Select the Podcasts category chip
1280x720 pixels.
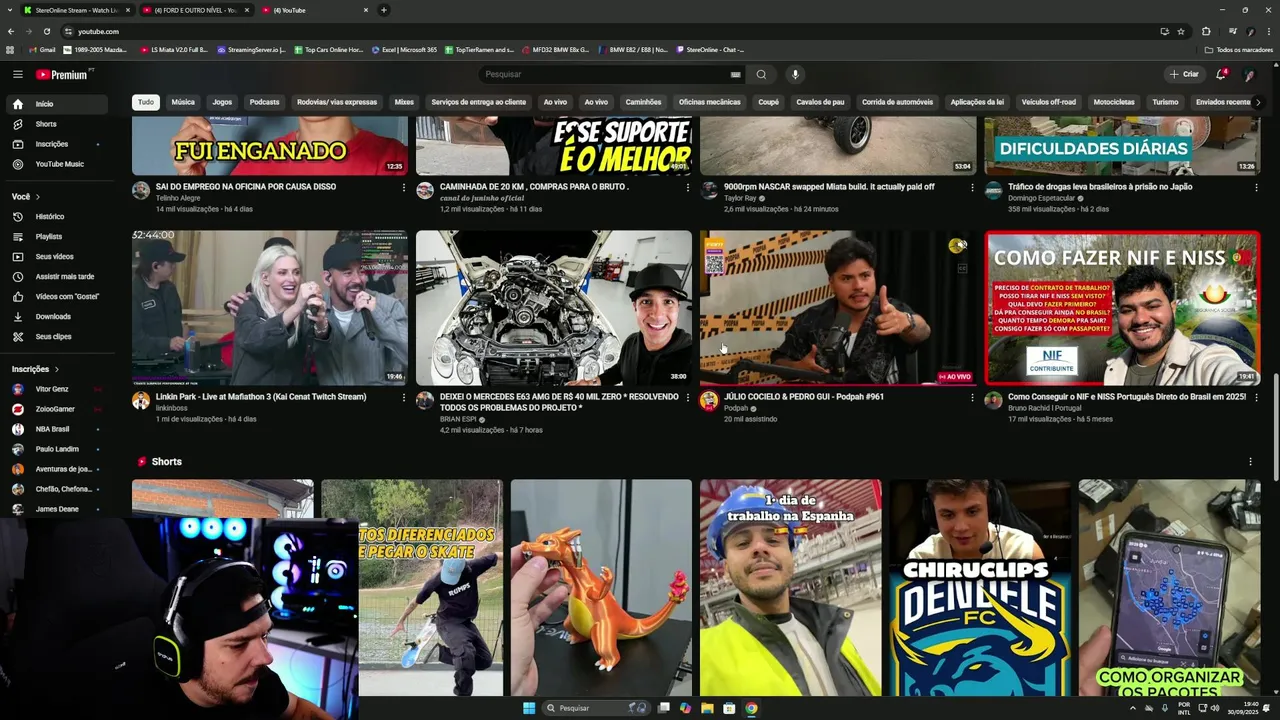(265, 102)
